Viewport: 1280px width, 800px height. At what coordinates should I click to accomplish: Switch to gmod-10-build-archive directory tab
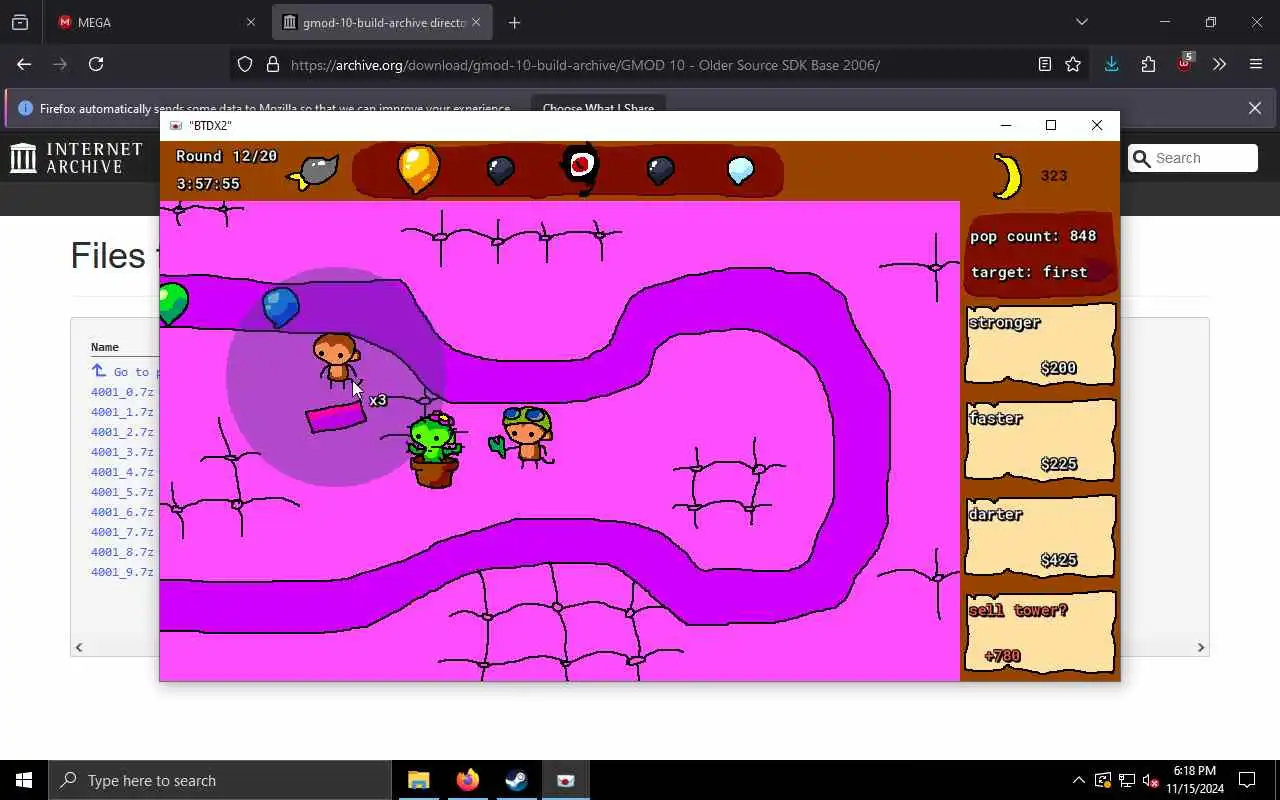[x=382, y=22]
